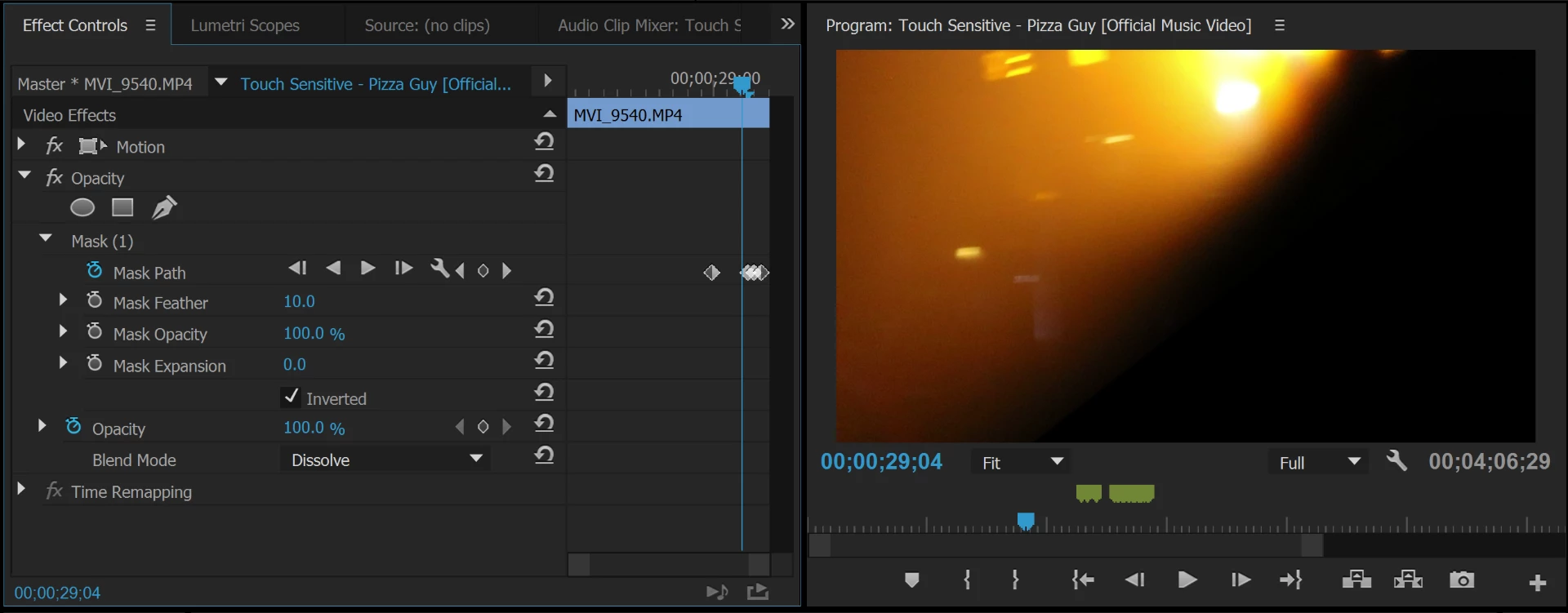Screen dimensions: 1568x613
Task: Add marker in Program monitor
Action: coord(912,580)
